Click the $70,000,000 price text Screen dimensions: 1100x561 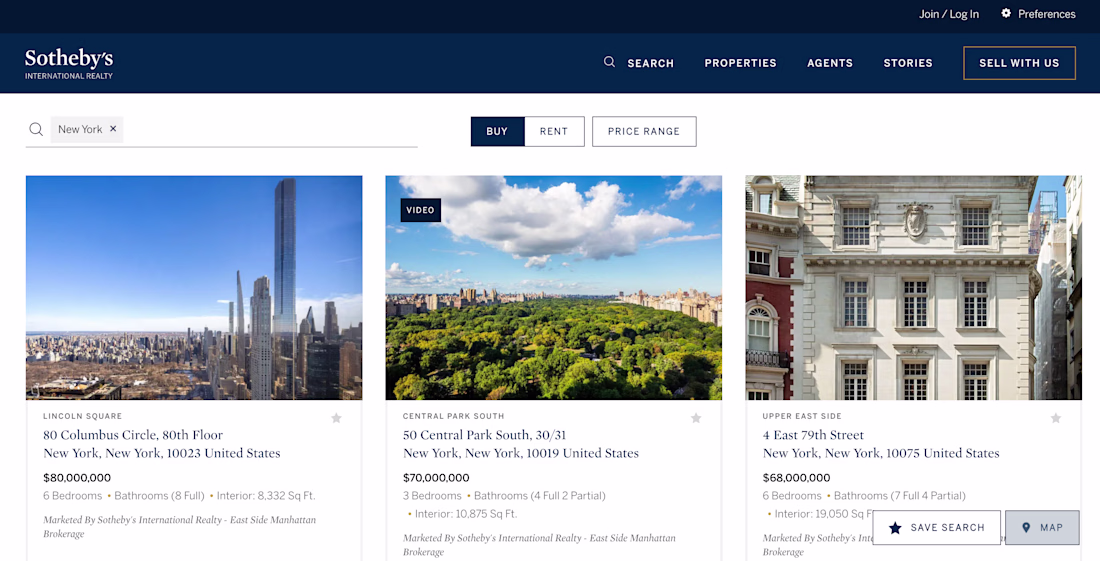[436, 478]
